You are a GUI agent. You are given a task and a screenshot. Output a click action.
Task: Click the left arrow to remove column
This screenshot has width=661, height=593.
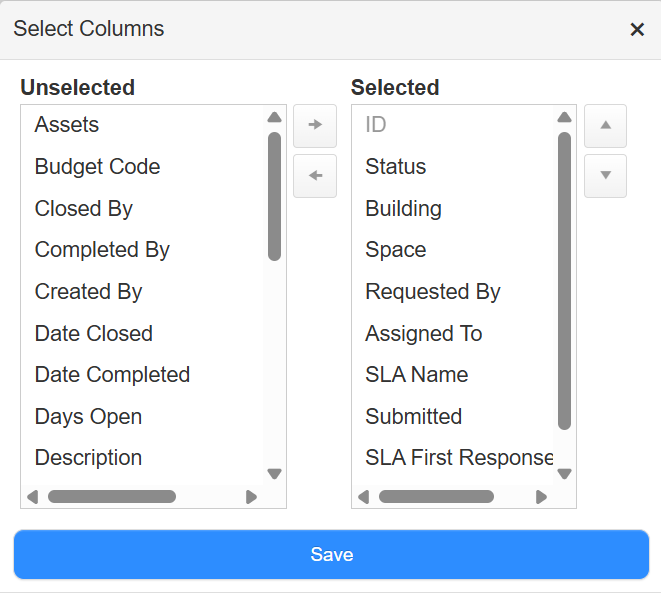tap(315, 176)
